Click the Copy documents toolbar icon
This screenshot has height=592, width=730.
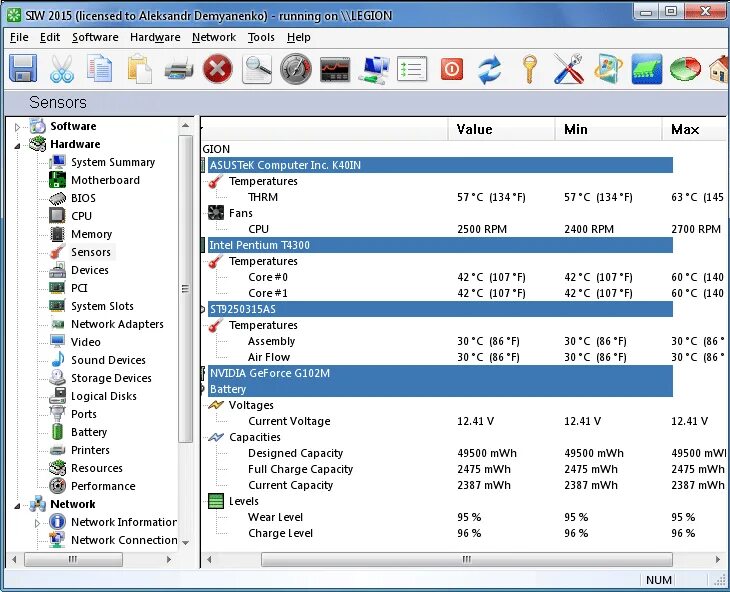(99, 69)
